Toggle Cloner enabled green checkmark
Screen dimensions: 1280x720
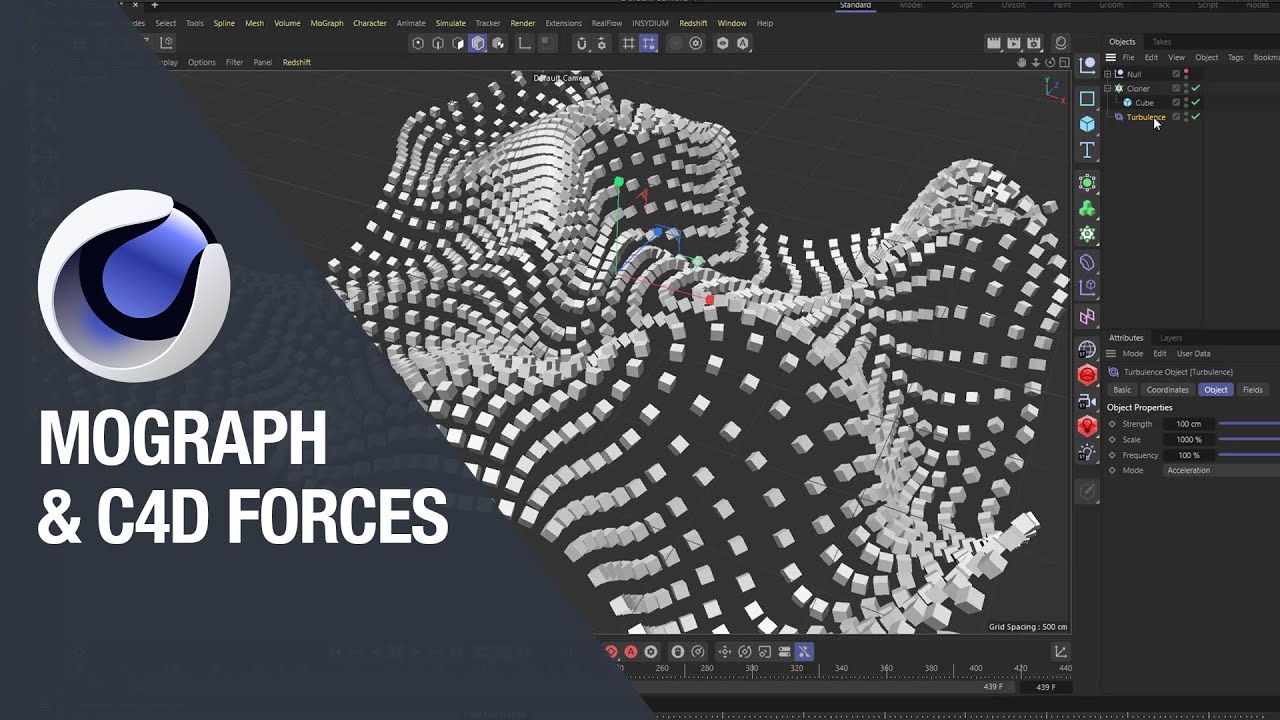[x=1196, y=88]
